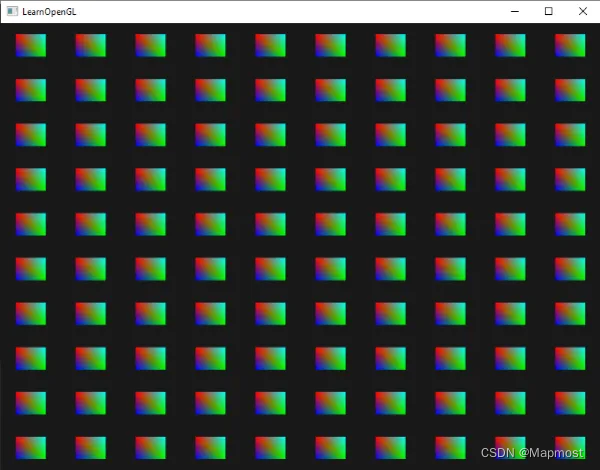The width and height of the screenshot is (600, 470).
Task: Click the LearnOpenGL window app icon
Action: pos(12,11)
